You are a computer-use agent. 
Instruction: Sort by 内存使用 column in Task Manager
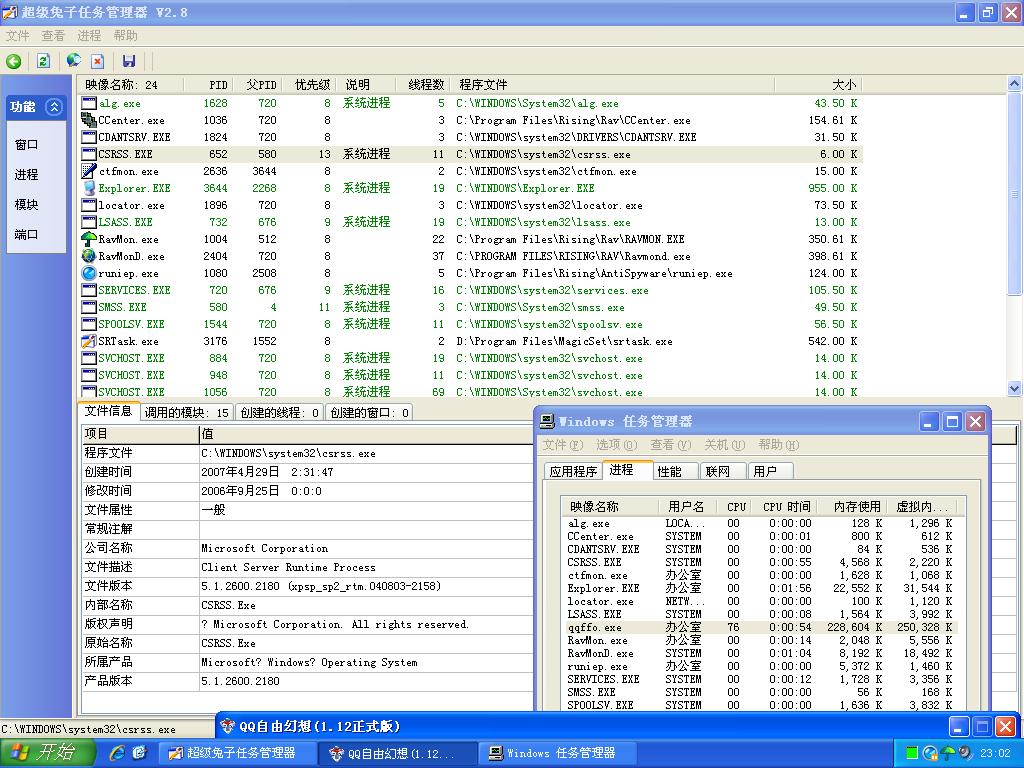[856, 506]
